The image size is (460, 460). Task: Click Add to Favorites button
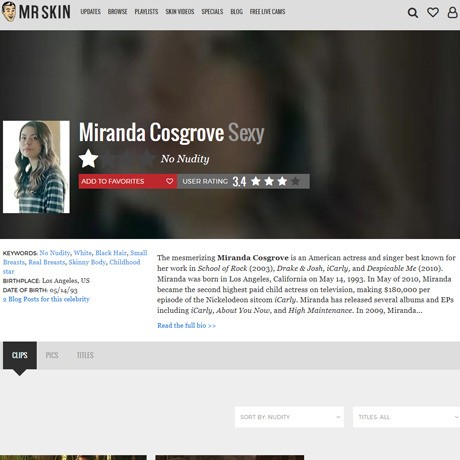[128, 181]
